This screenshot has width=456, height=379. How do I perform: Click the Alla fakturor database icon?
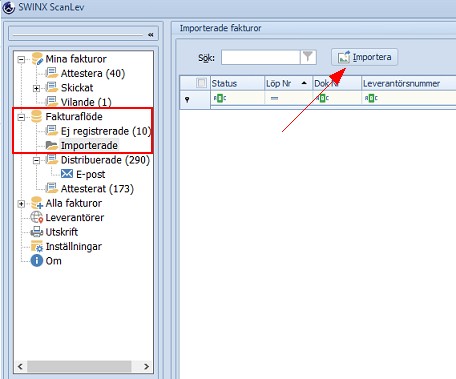37,203
